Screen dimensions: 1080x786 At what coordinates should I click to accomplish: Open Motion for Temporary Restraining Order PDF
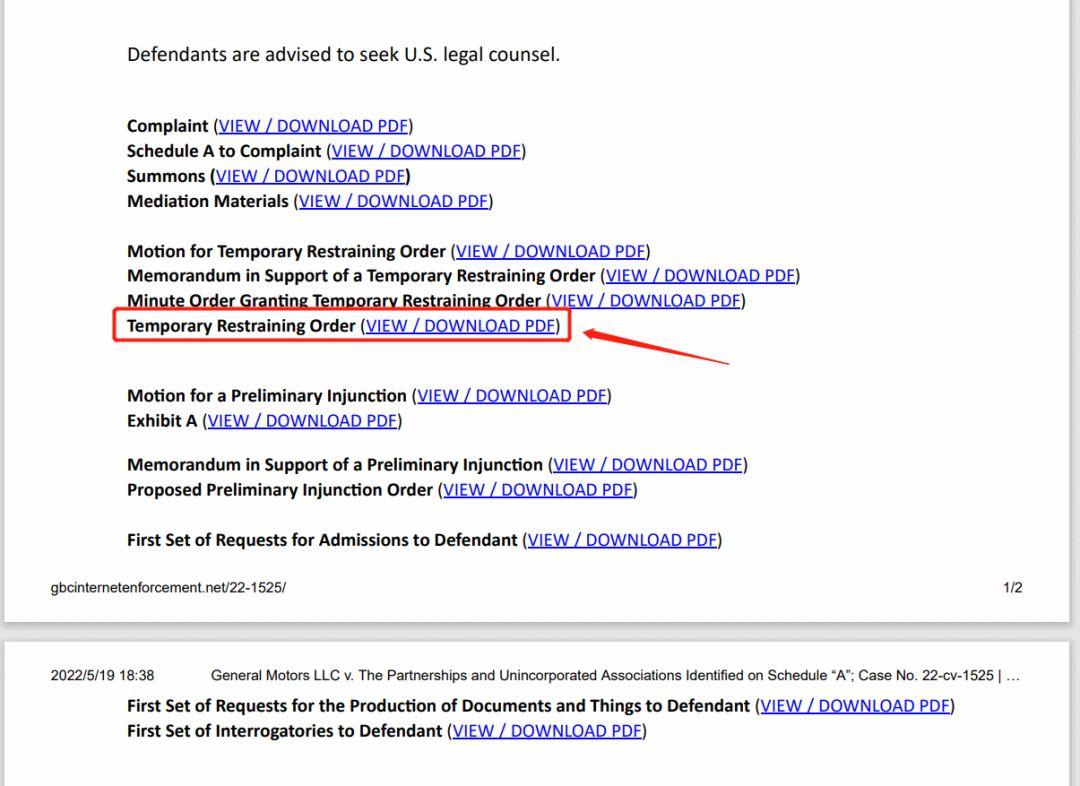[x=550, y=251]
